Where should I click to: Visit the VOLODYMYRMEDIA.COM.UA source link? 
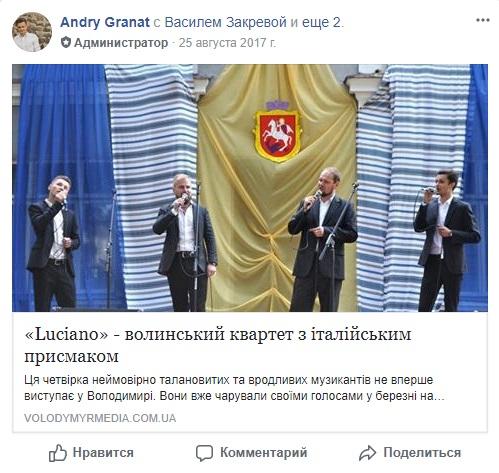pos(100,418)
